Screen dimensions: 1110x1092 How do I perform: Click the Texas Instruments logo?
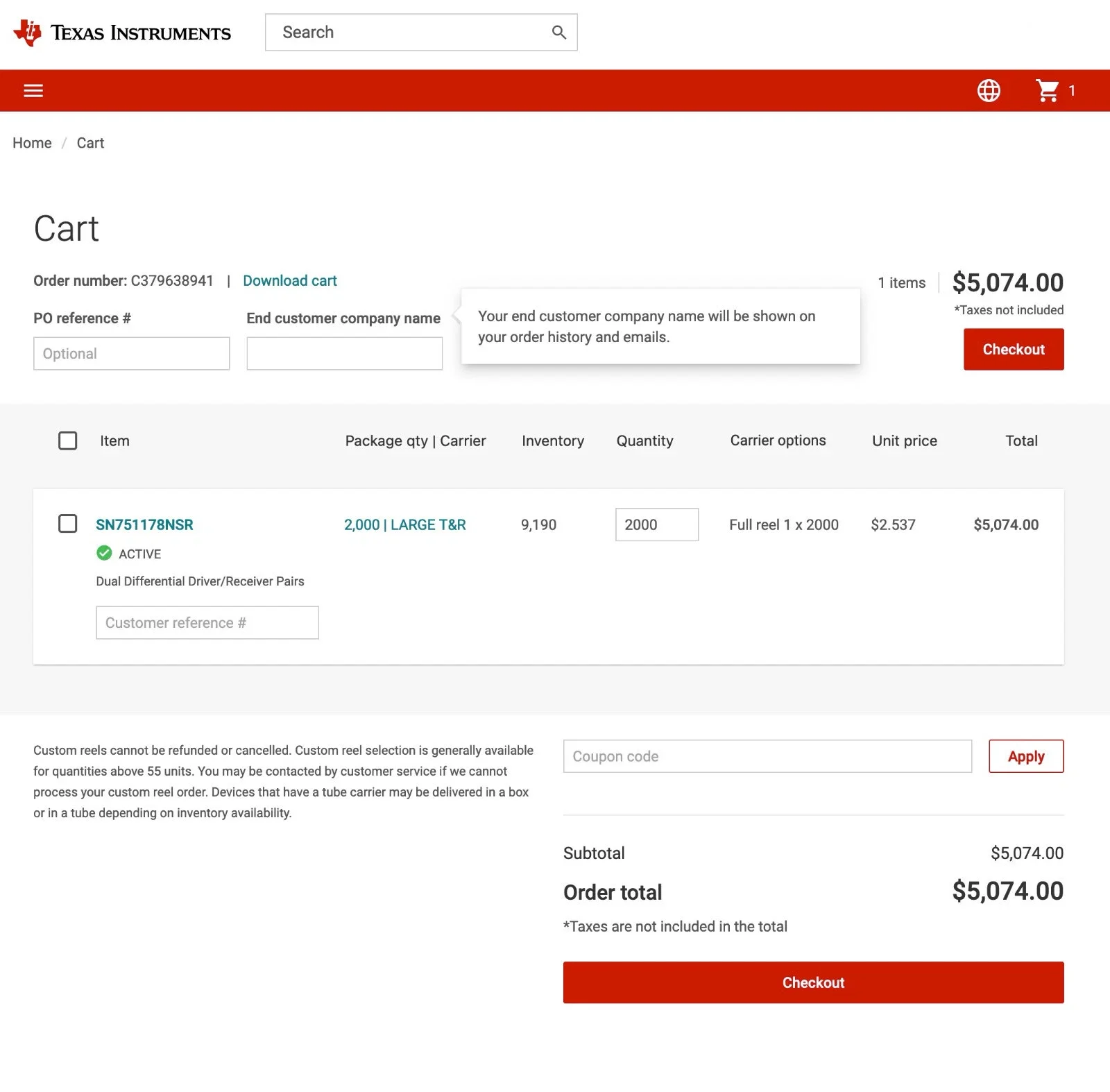[122, 33]
